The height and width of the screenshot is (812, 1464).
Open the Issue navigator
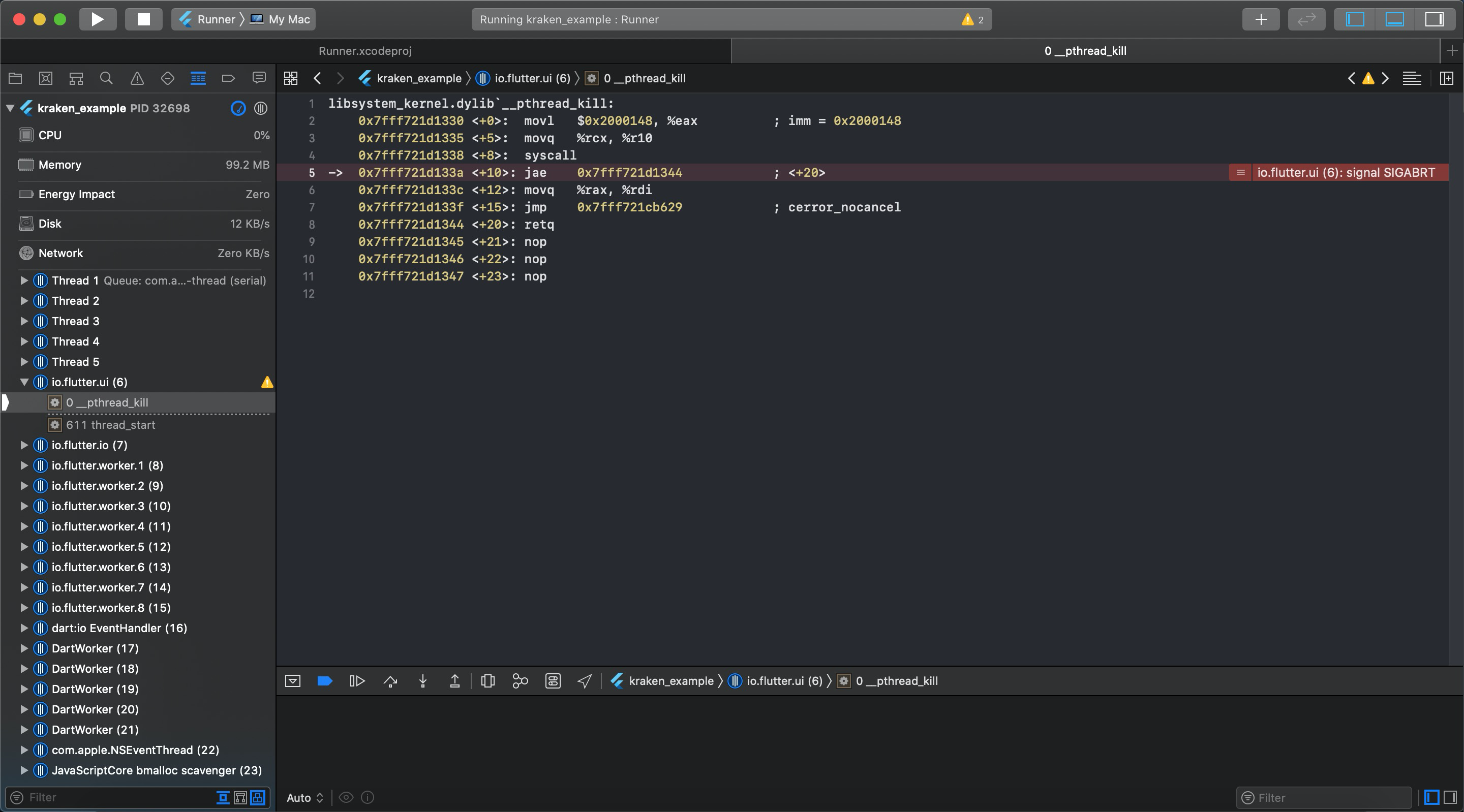pyautogui.click(x=137, y=78)
